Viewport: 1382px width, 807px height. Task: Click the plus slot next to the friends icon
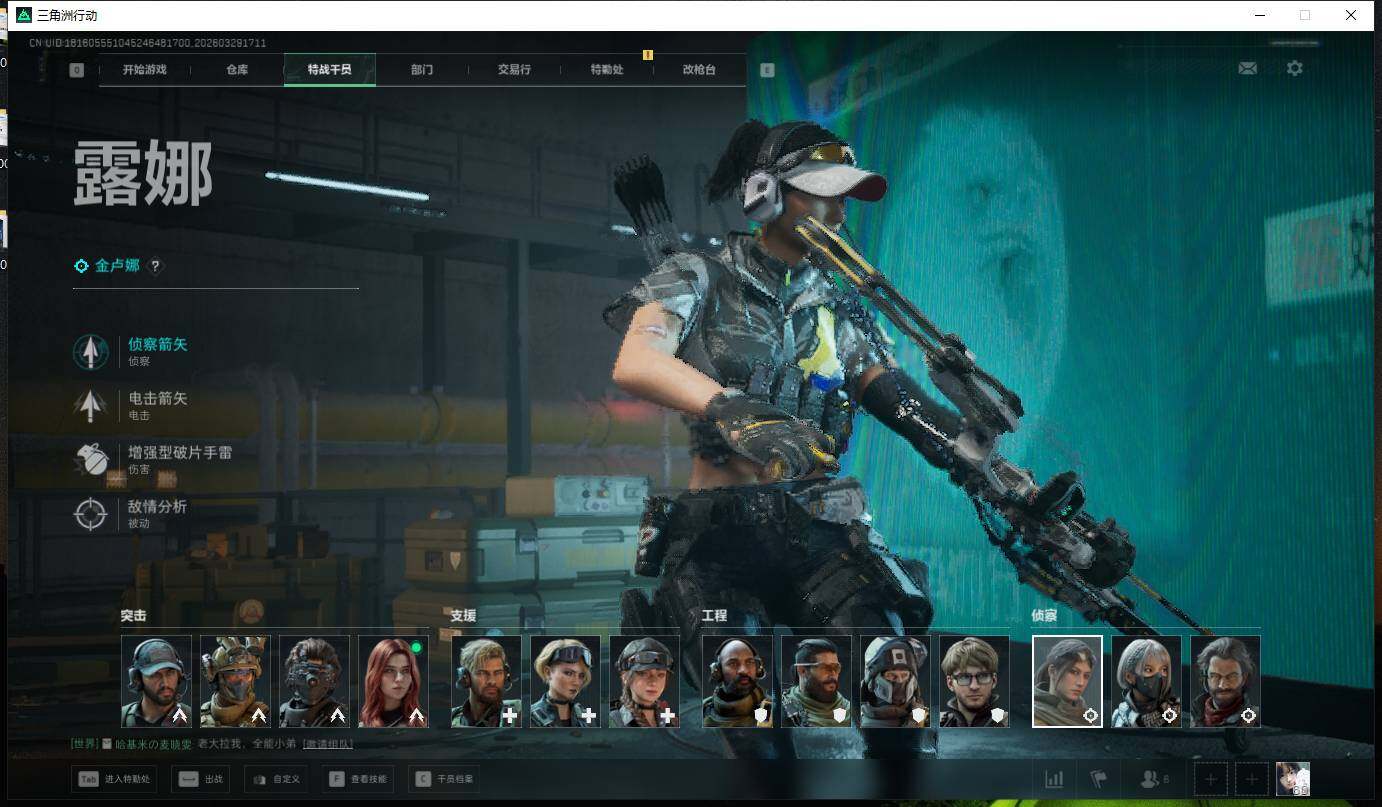1210,779
